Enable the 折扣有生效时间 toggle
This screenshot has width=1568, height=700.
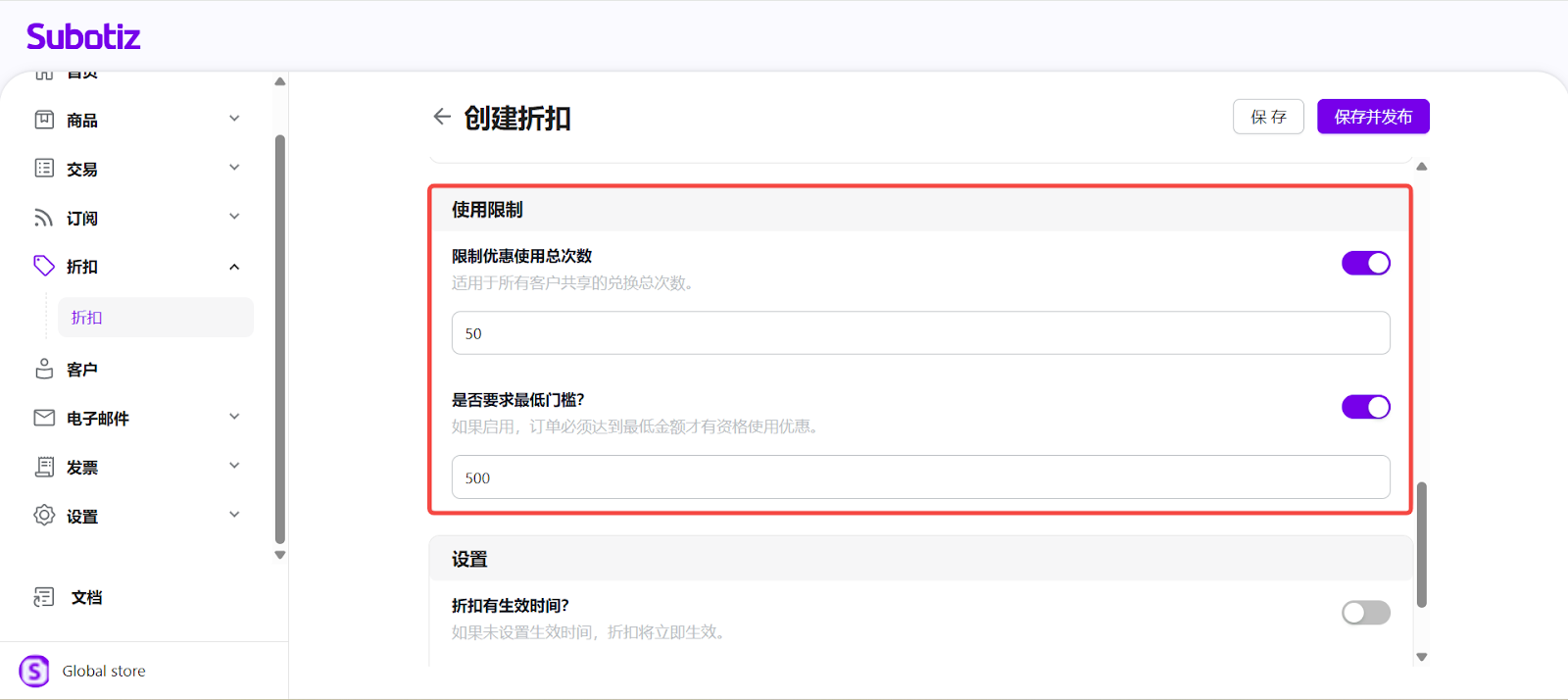1365,613
